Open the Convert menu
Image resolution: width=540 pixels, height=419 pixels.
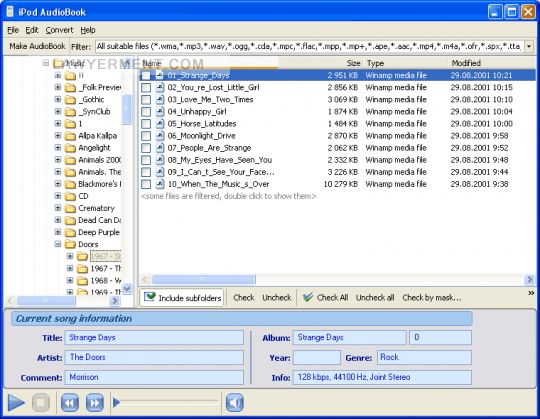pos(59,30)
